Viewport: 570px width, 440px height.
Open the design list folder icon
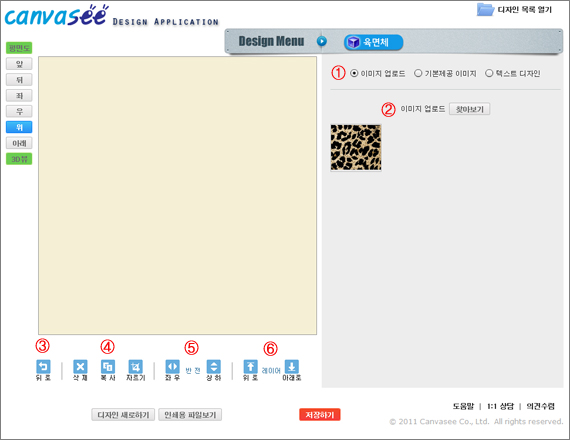click(x=485, y=9)
